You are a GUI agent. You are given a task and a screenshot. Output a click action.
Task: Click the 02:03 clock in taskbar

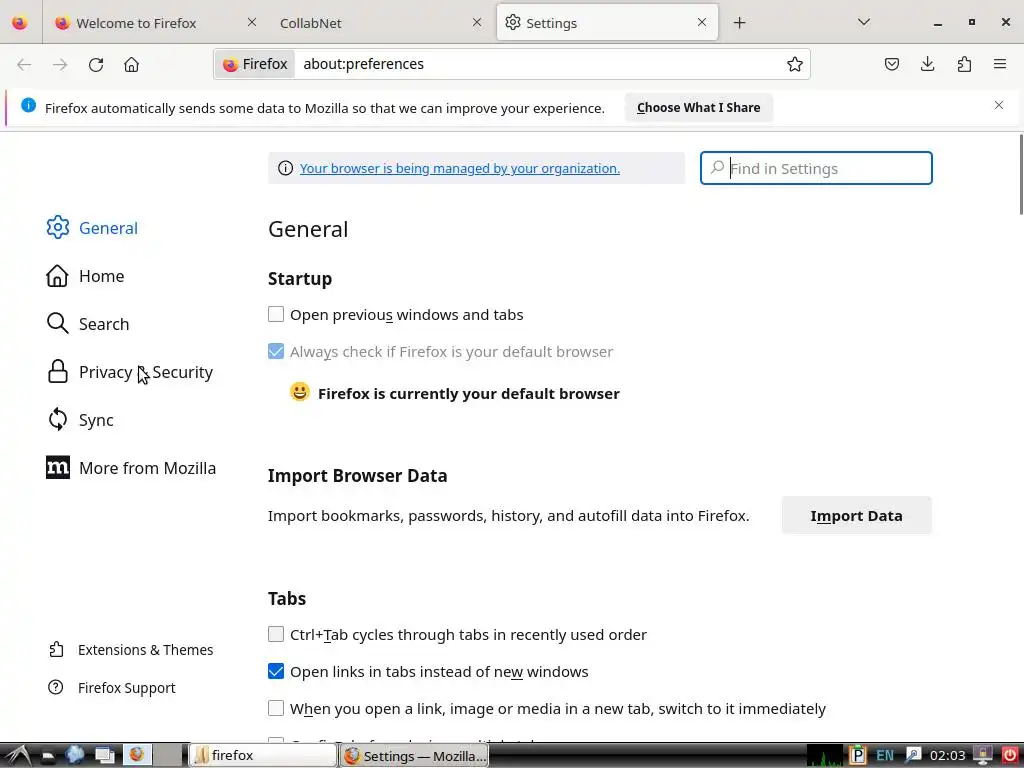pyautogui.click(x=947, y=756)
